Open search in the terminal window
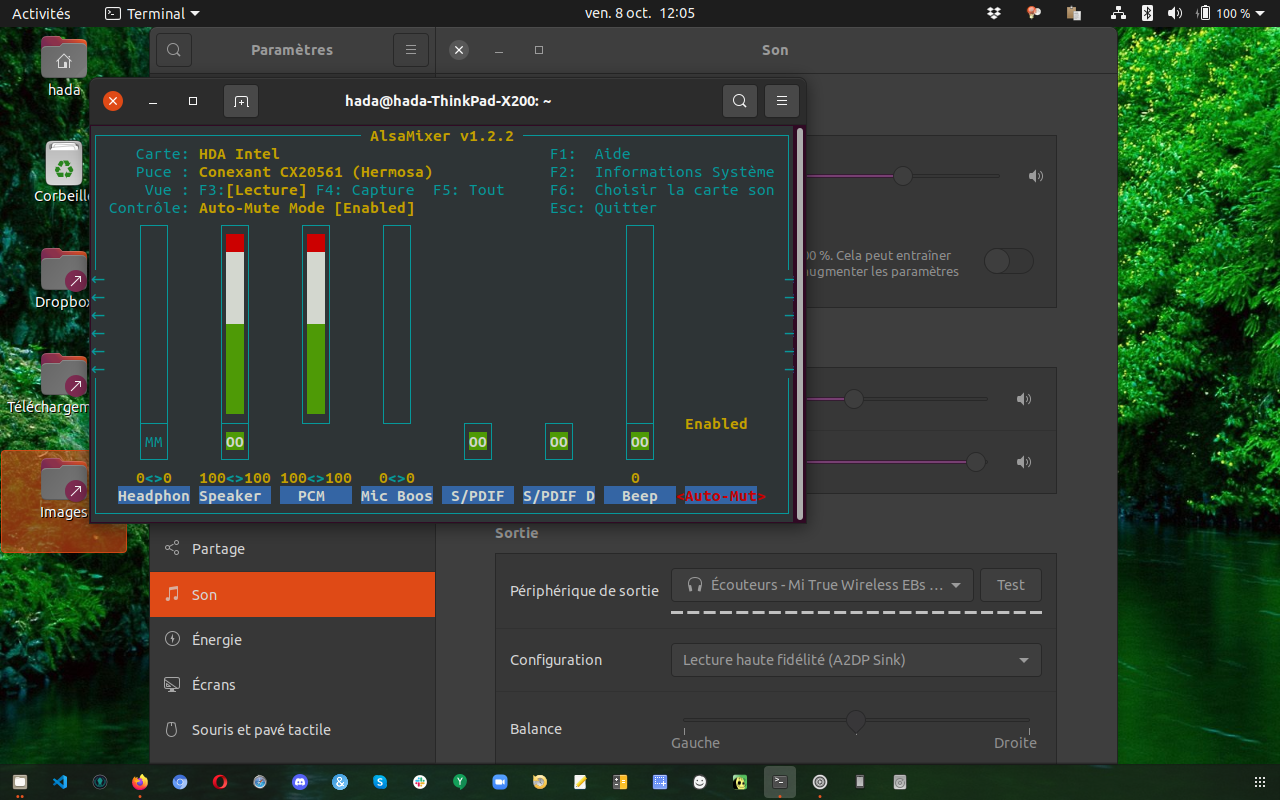The width and height of the screenshot is (1280, 800). click(740, 101)
